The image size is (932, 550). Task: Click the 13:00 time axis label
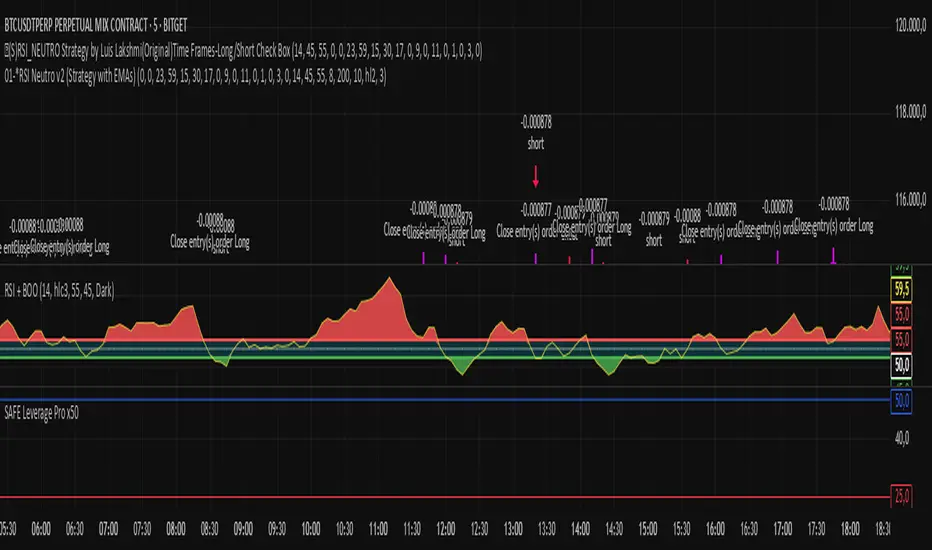pos(513,528)
